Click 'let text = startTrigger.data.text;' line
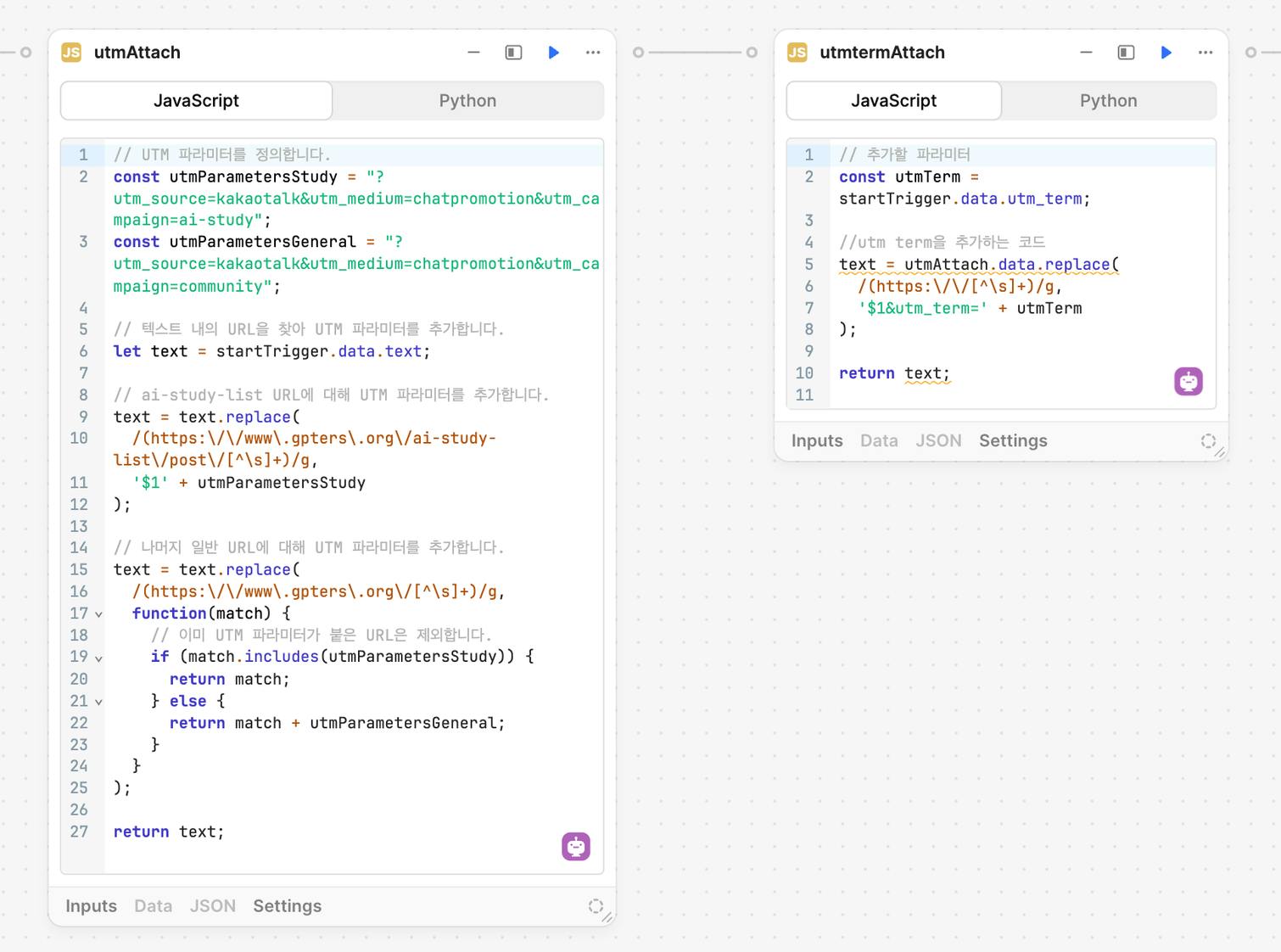Viewport: 1281px width, 952px height. click(271, 351)
